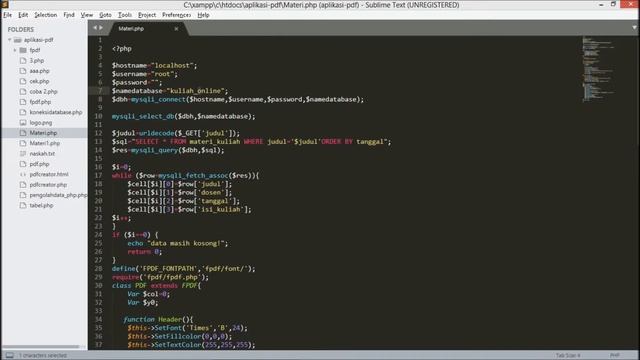The image size is (640, 360).
Task: Open the Preferences menu
Action: (x=176, y=15)
